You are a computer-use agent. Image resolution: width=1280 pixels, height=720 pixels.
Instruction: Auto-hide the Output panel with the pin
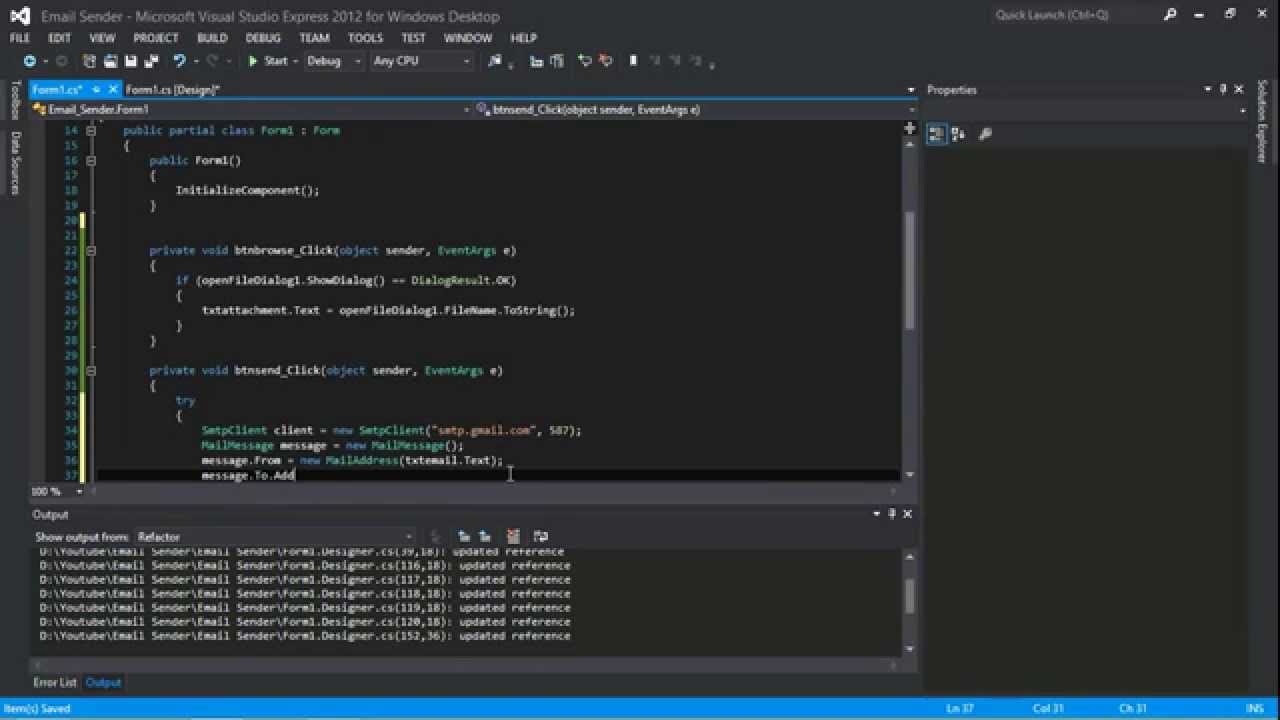(x=892, y=514)
